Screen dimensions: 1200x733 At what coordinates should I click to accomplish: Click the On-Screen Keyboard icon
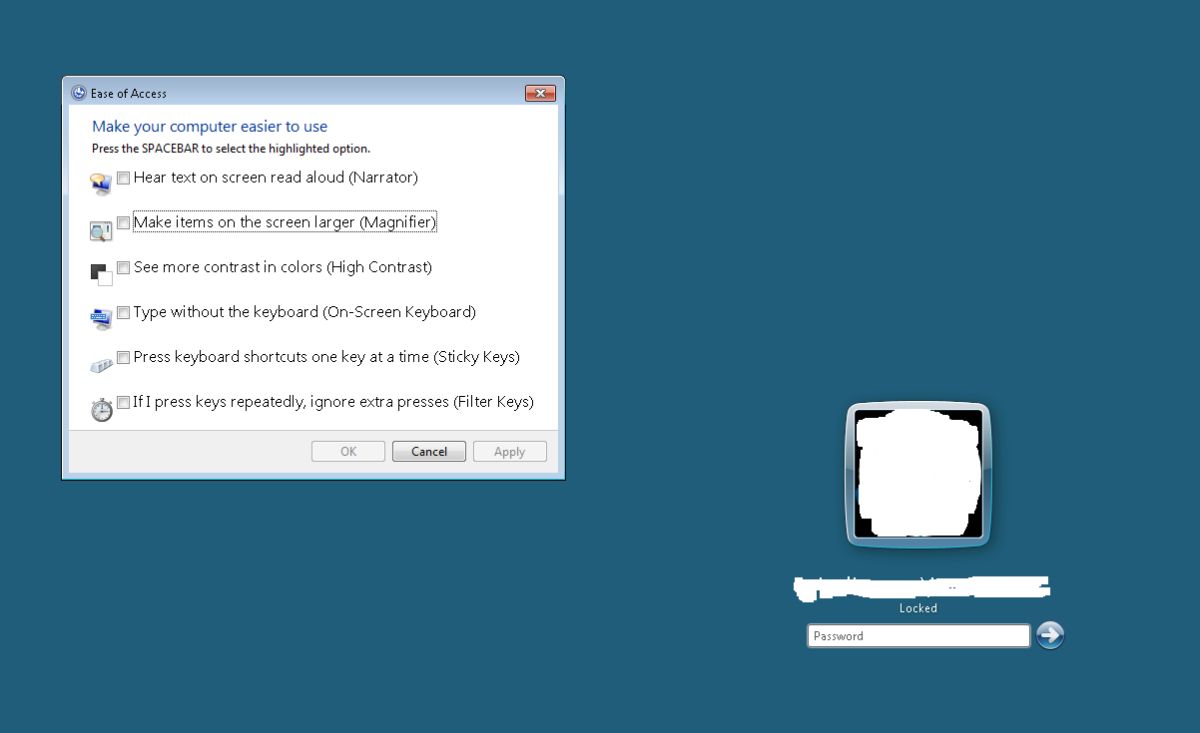101,320
